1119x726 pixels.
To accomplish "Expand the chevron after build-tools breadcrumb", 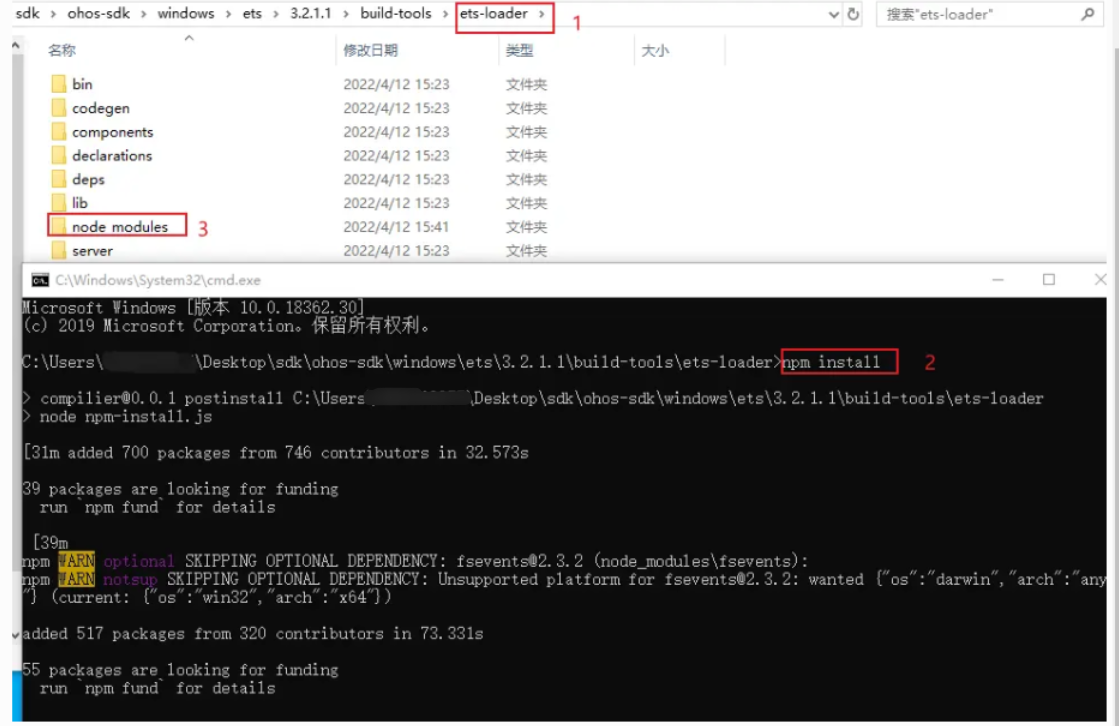I will [448, 14].
